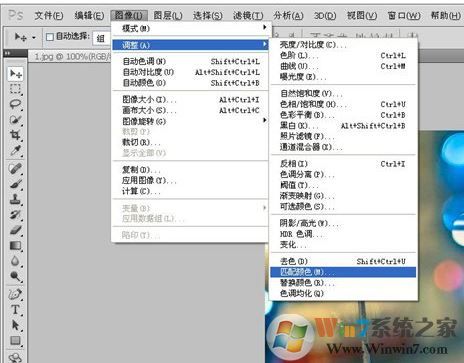Choose 自动对比度 menu item

[x=190, y=72]
